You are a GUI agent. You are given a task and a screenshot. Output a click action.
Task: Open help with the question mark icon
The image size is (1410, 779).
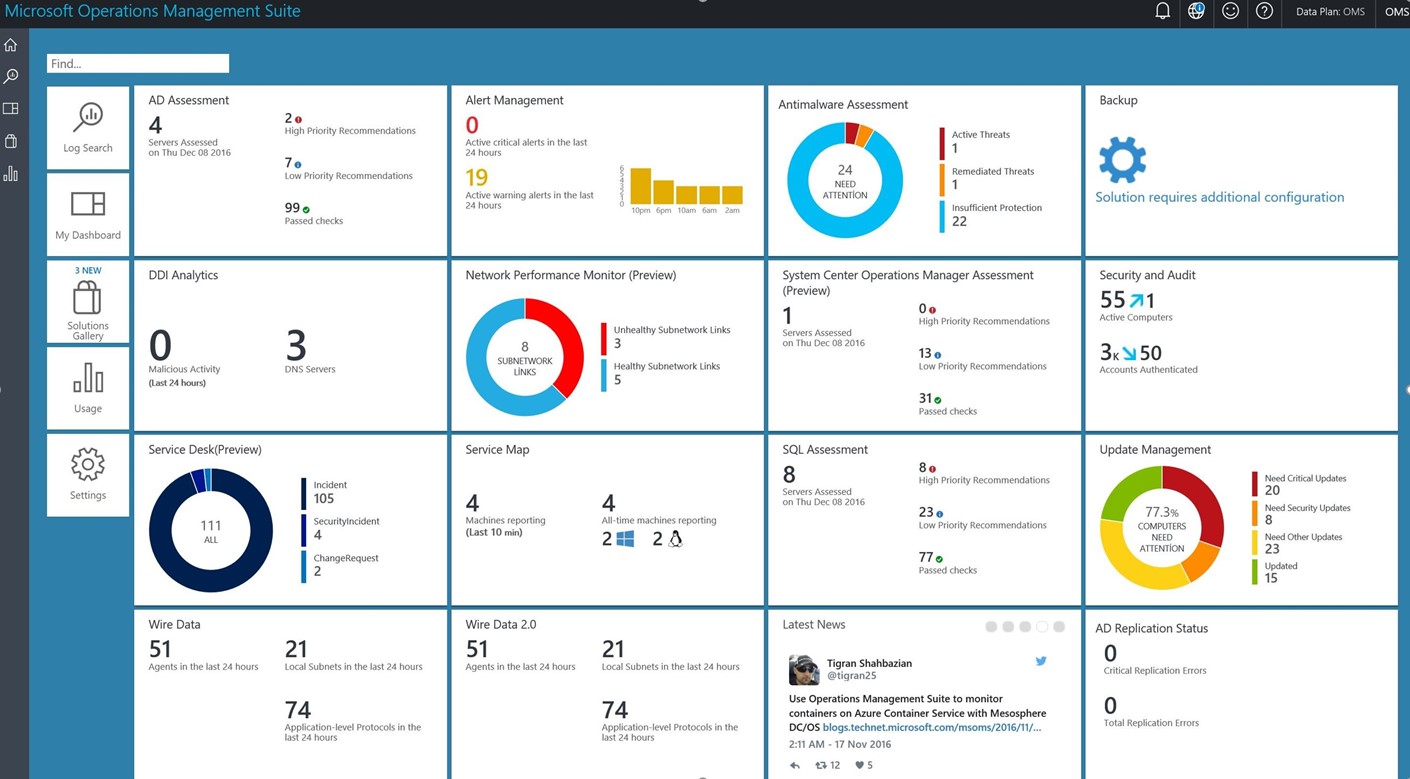pyautogui.click(x=1265, y=12)
